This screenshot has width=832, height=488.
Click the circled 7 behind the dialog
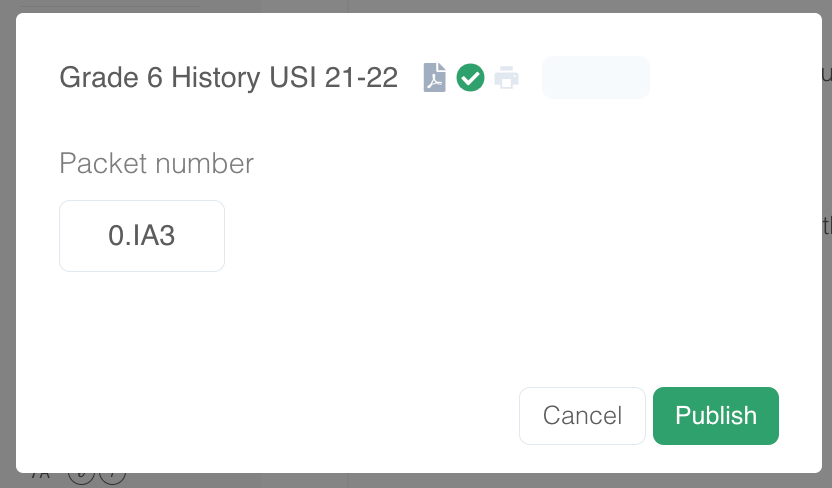coord(112,476)
